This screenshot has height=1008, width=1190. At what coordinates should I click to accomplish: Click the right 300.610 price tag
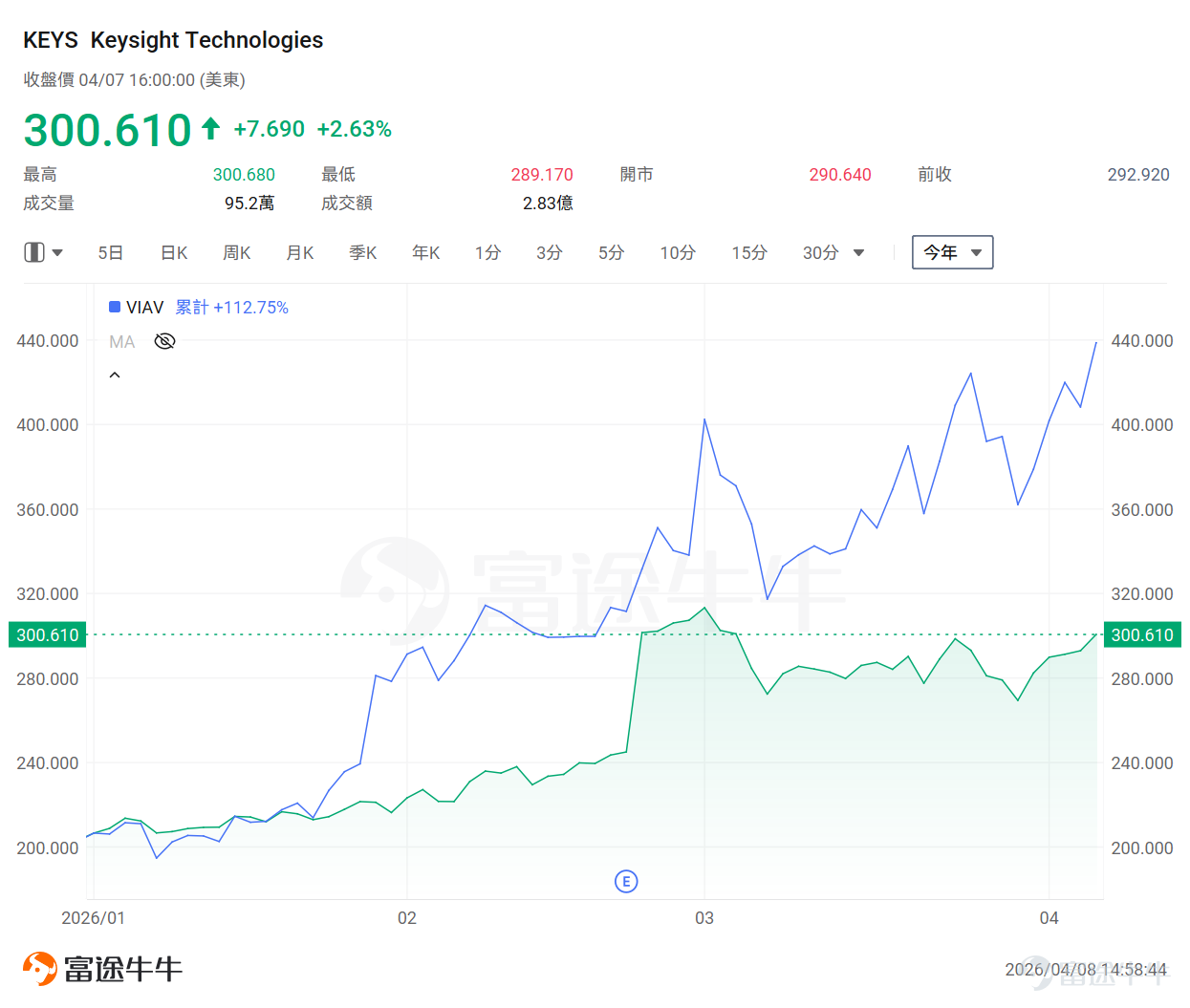coord(1142,634)
